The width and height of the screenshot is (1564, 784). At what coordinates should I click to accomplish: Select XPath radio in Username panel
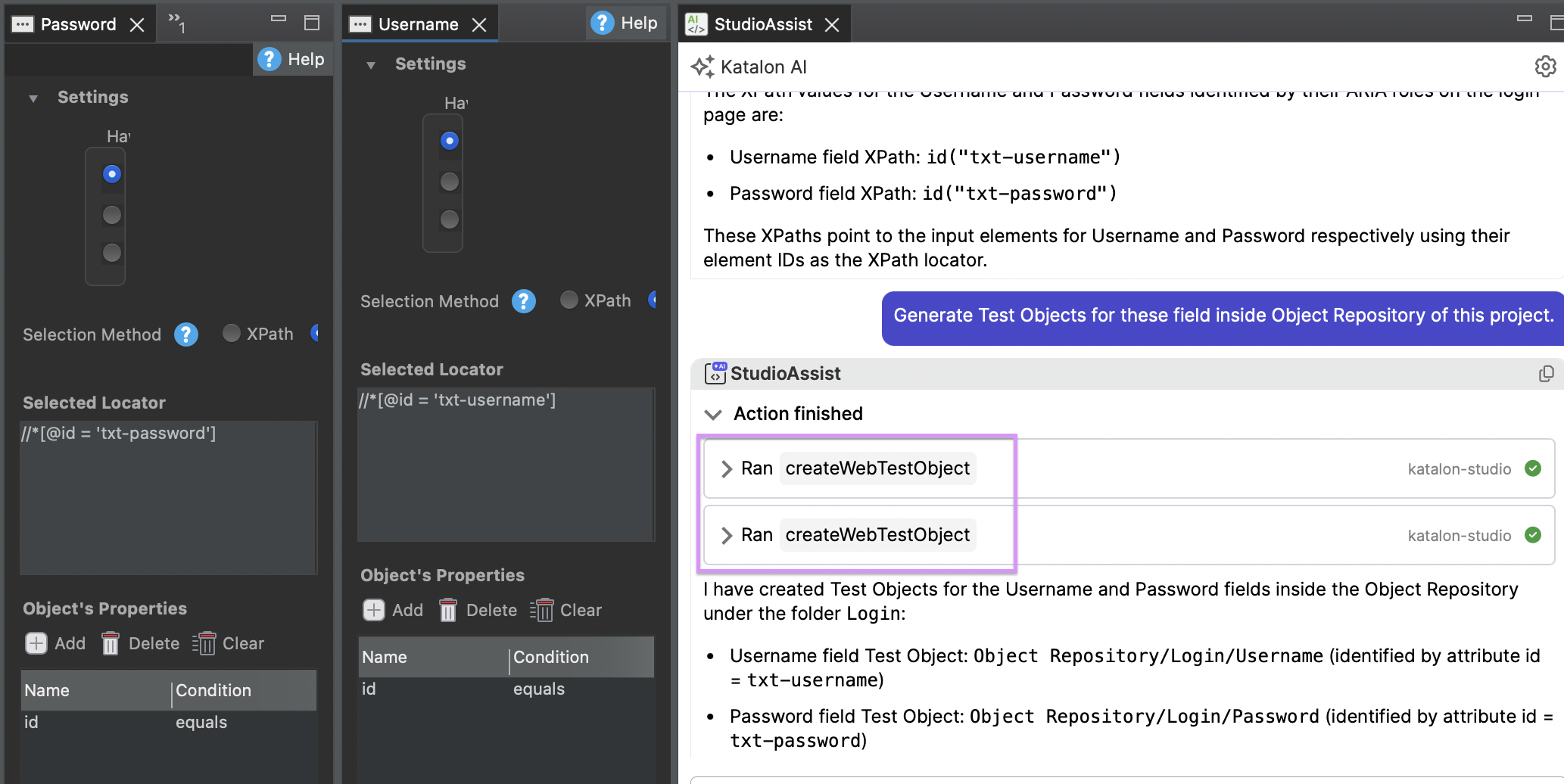569,300
